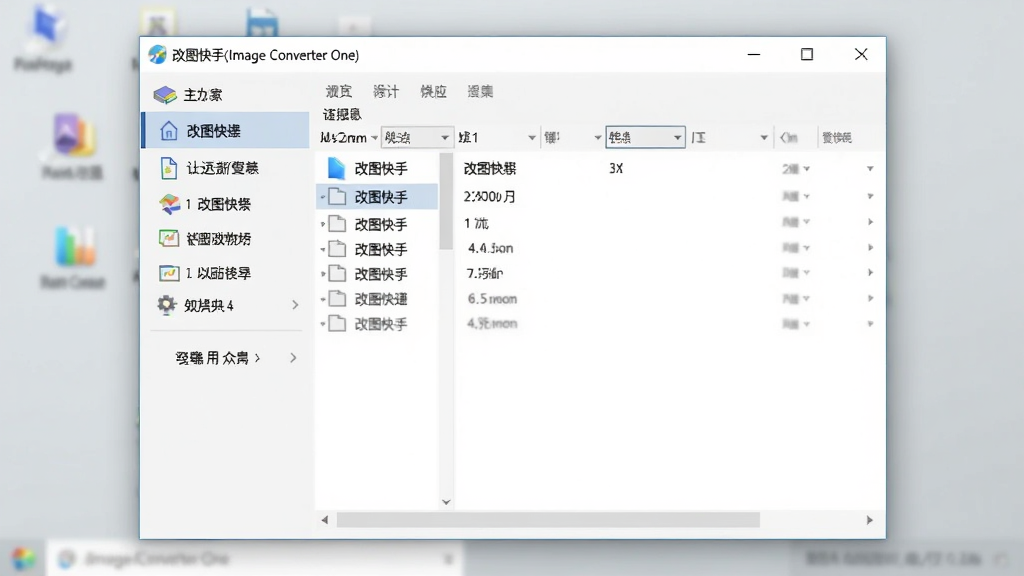Open the purple-orange app icon on the desktop

coord(73,136)
